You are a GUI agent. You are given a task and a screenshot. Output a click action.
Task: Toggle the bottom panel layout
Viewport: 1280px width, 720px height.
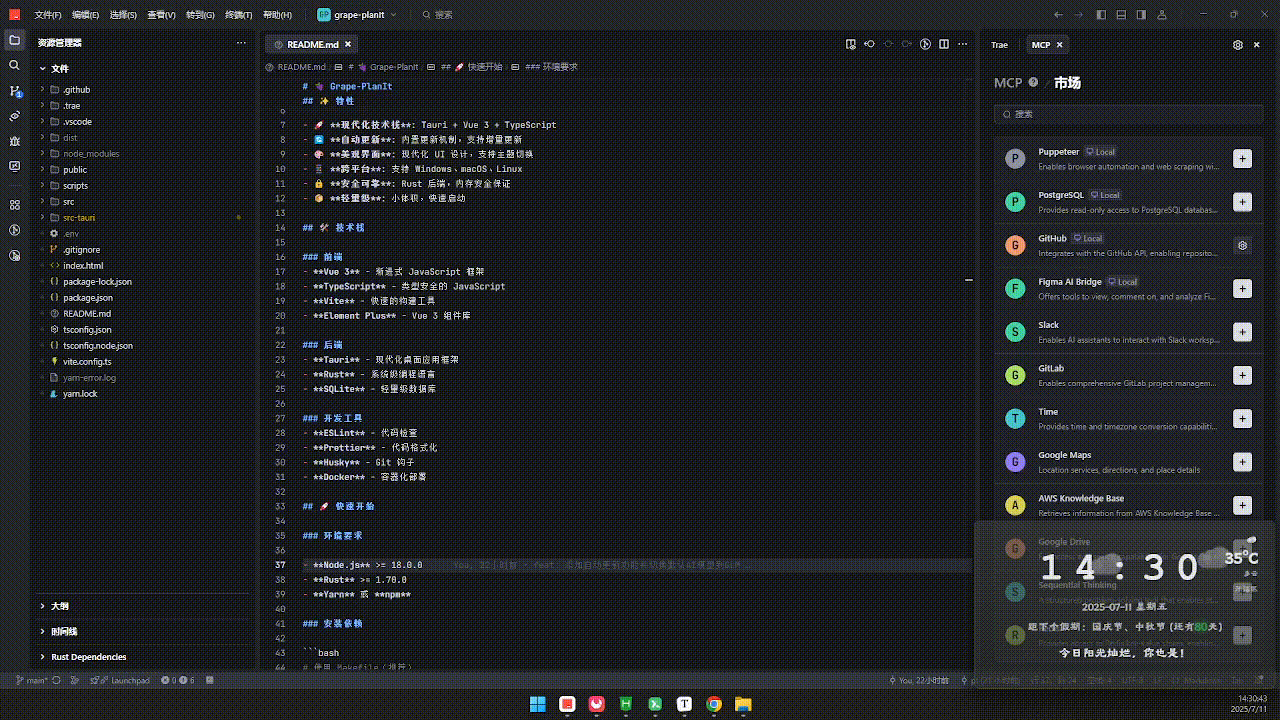(1122, 15)
